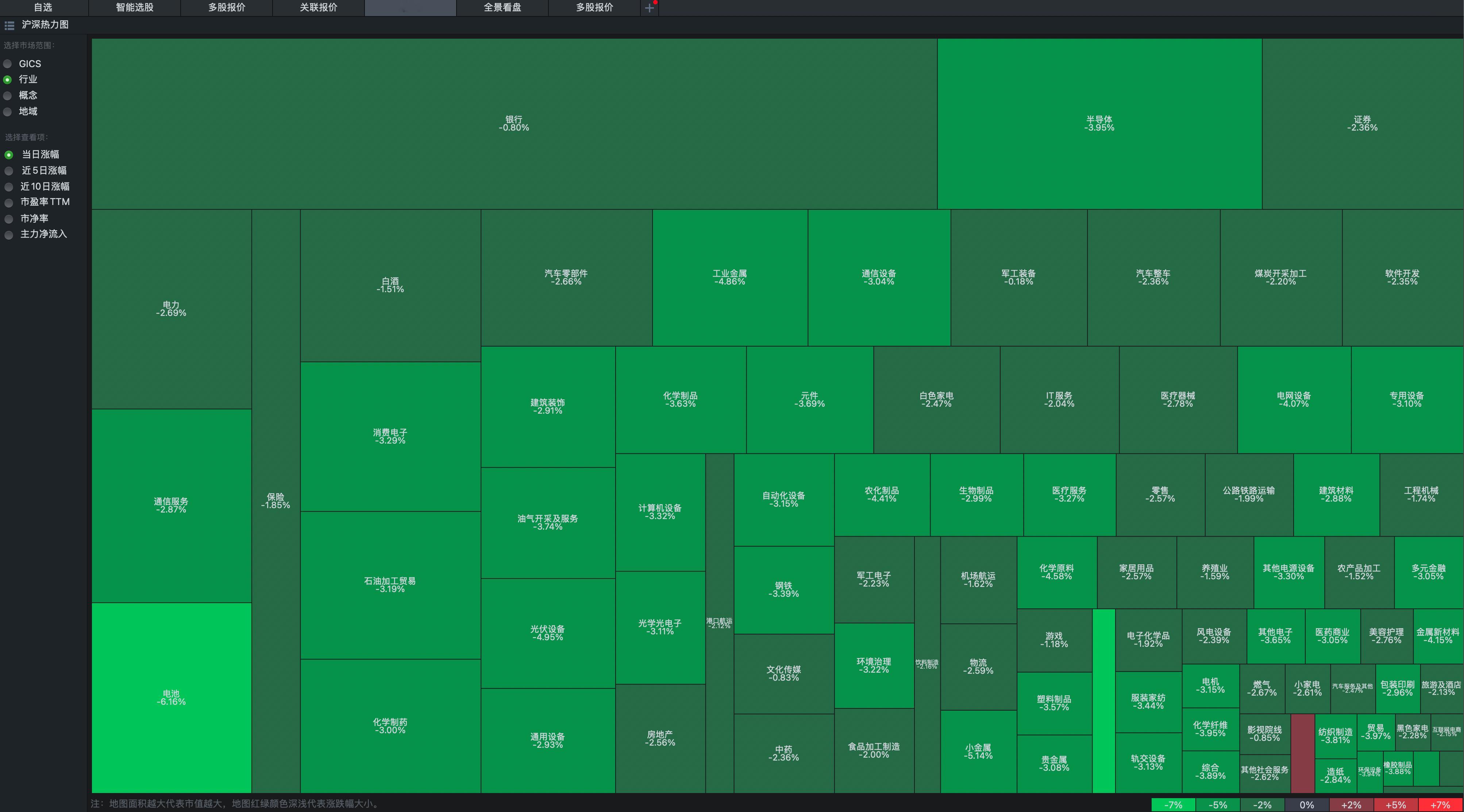The height and width of the screenshot is (812, 1464).
Task: Open the 智能选股 tab
Action: pyautogui.click(x=135, y=7)
